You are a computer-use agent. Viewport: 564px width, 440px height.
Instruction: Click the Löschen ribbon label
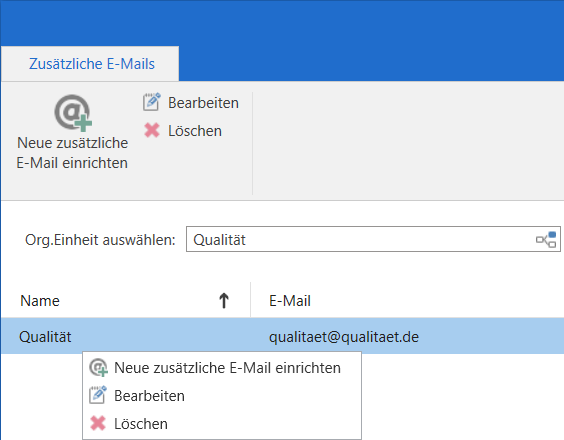tap(195, 131)
